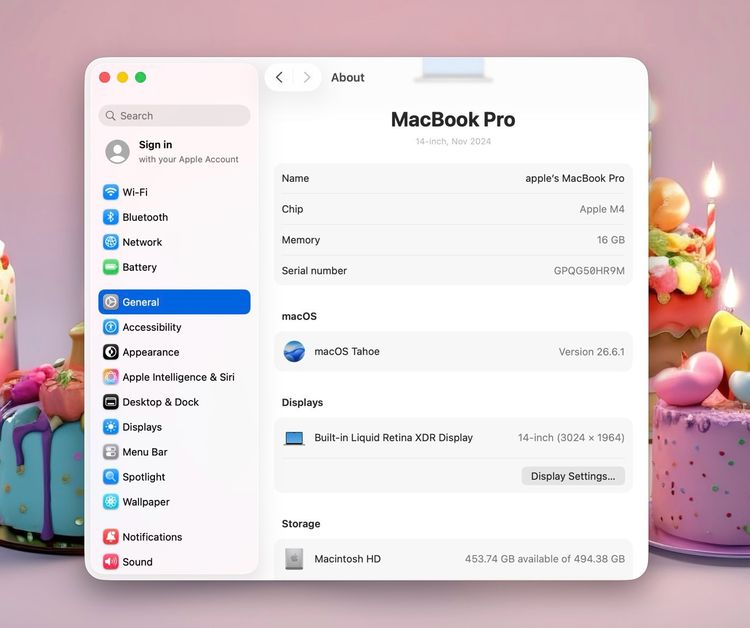
Task: Go forward with the right chevron
Action: click(307, 77)
